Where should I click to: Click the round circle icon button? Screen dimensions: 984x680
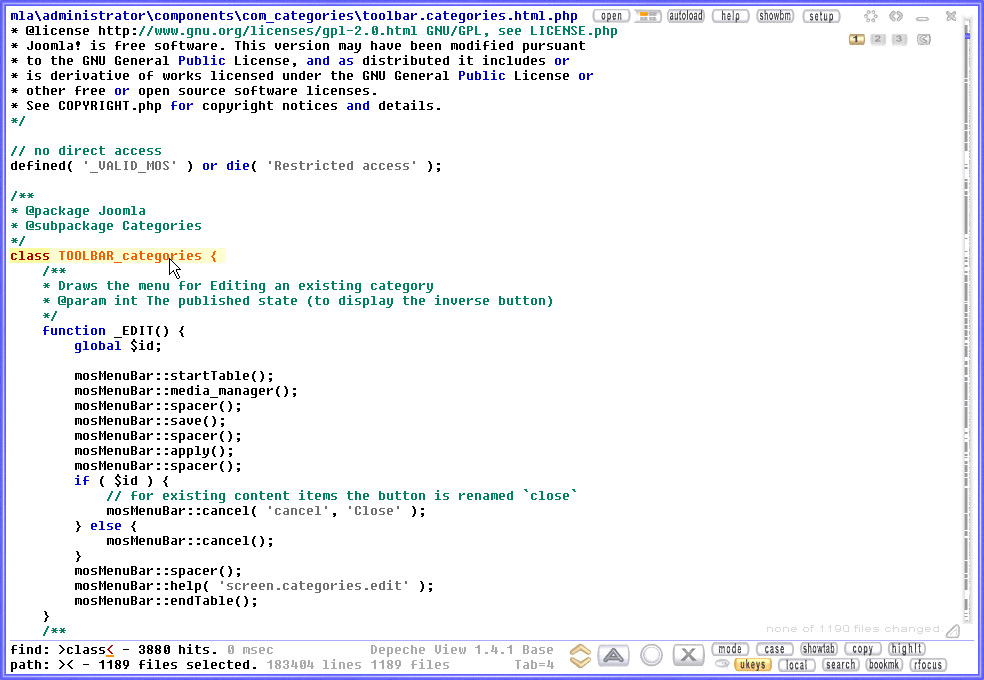[652, 656]
